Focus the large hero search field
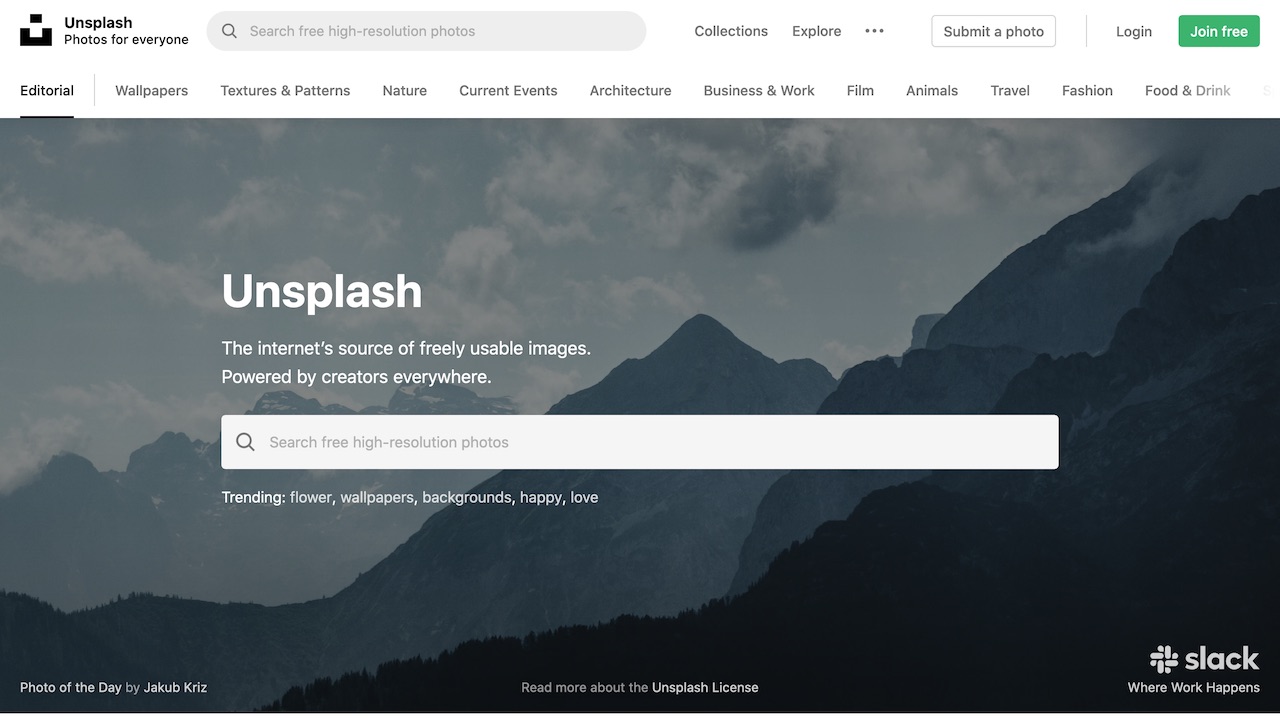The height and width of the screenshot is (720, 1280). tap(640, 442)
